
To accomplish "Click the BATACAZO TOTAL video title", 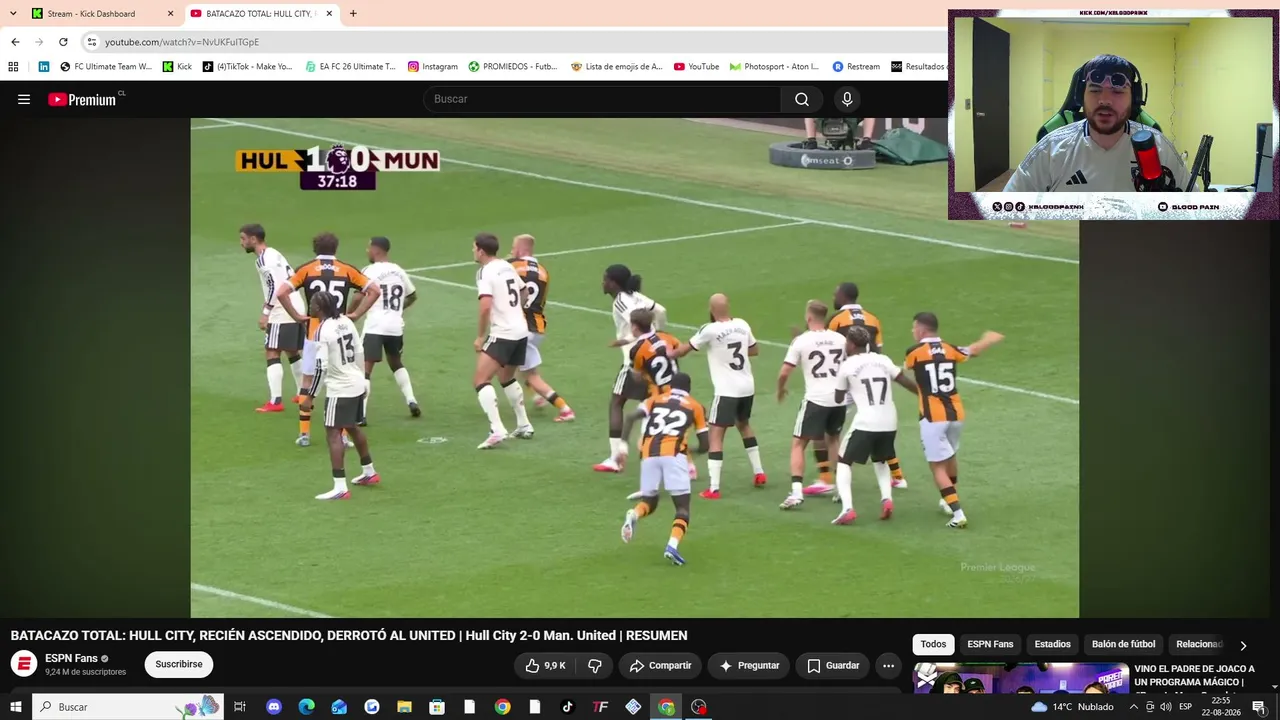I will coord(349,636).
